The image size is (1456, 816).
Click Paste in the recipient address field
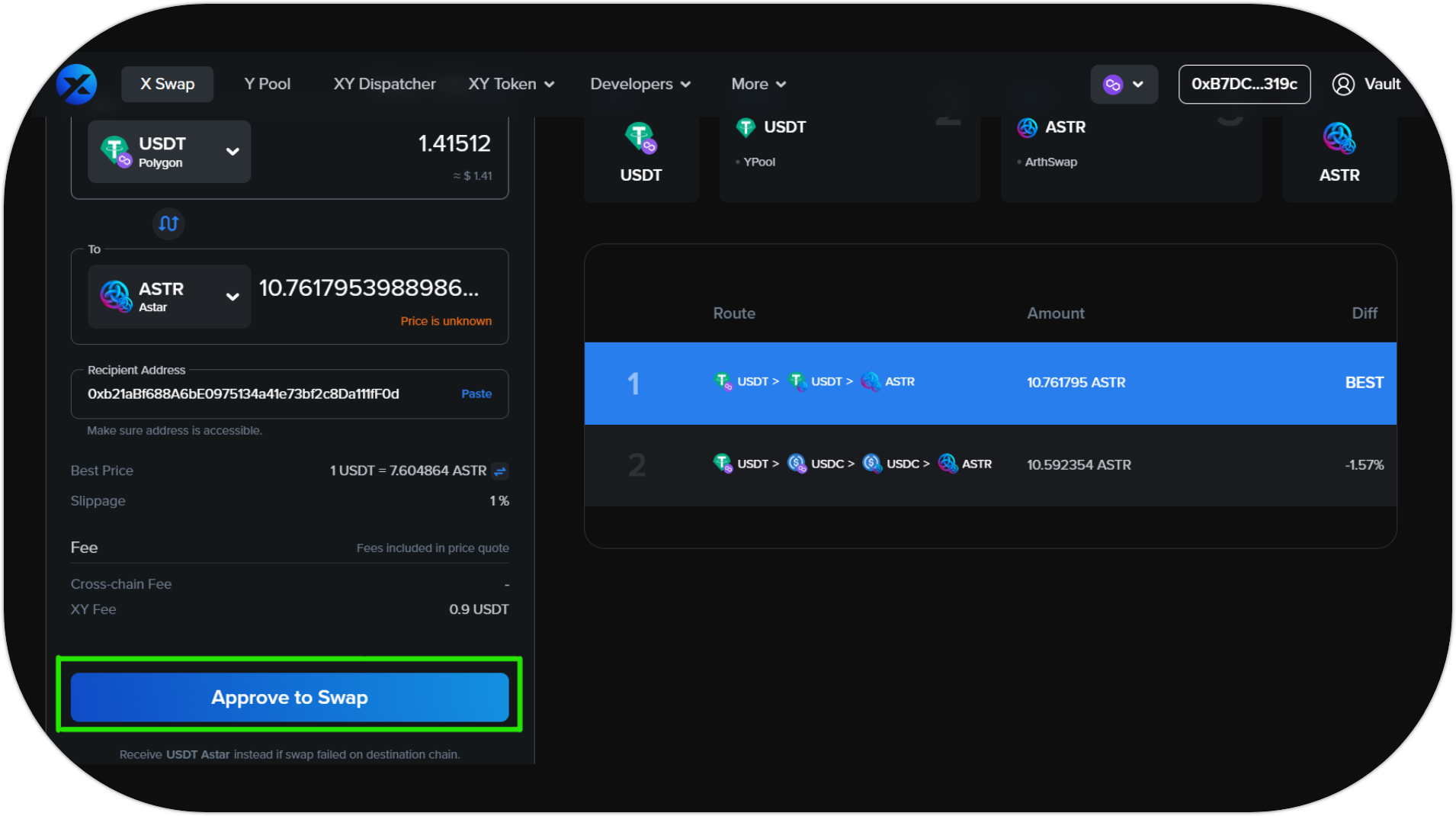coord(476,394)
